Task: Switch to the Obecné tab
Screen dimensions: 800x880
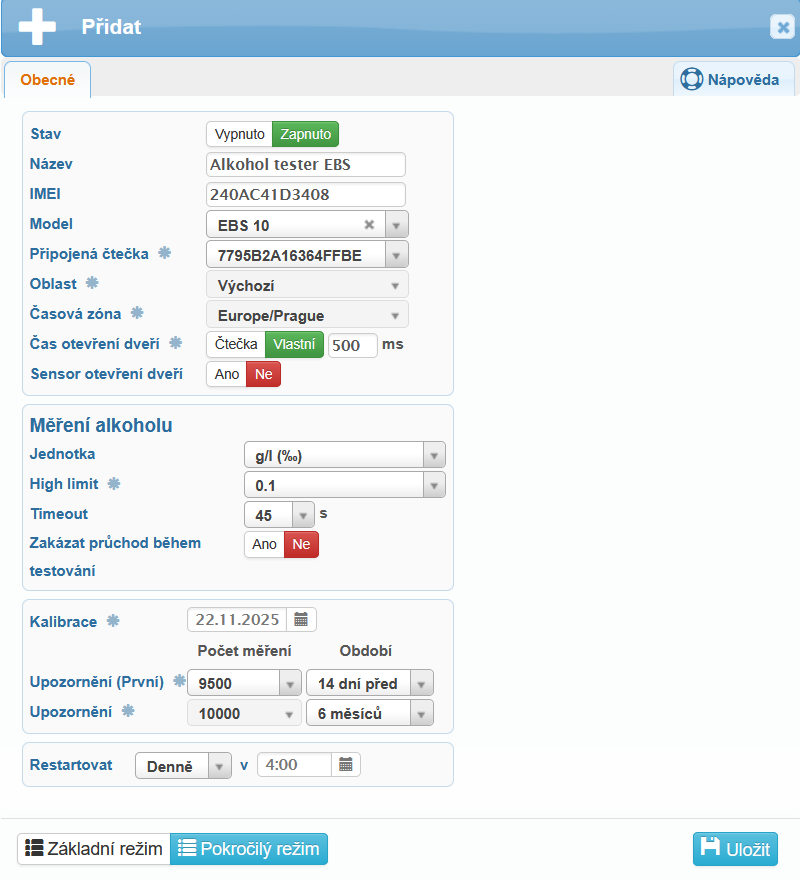Action: pyautogui.click(x=47, y=80)
